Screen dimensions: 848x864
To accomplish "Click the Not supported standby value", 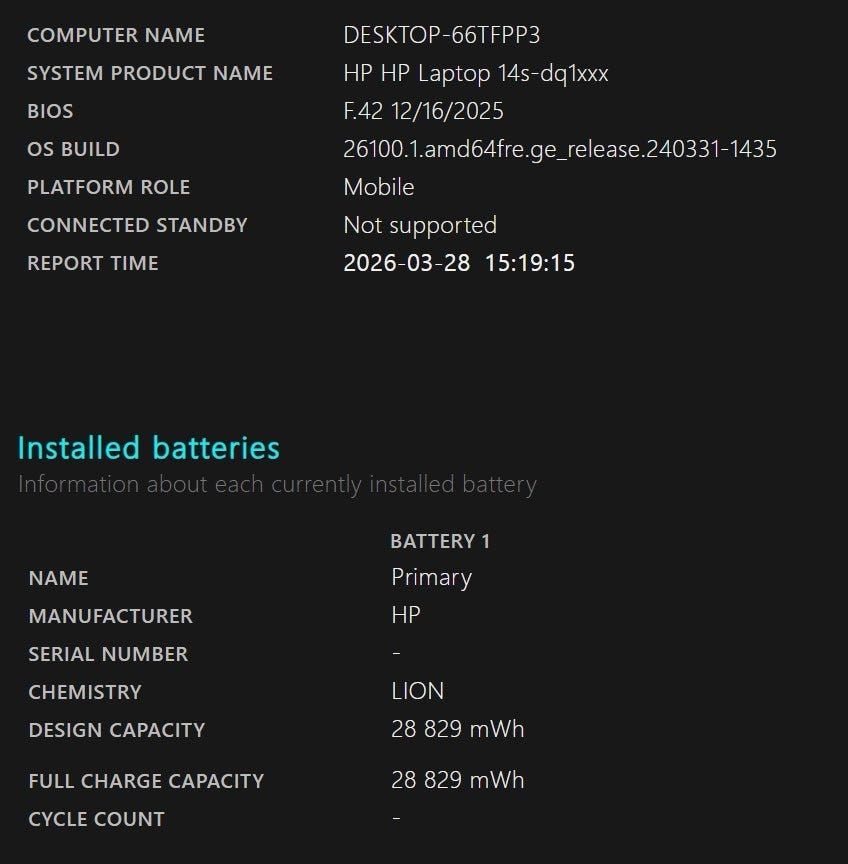I will coord(420,225).
